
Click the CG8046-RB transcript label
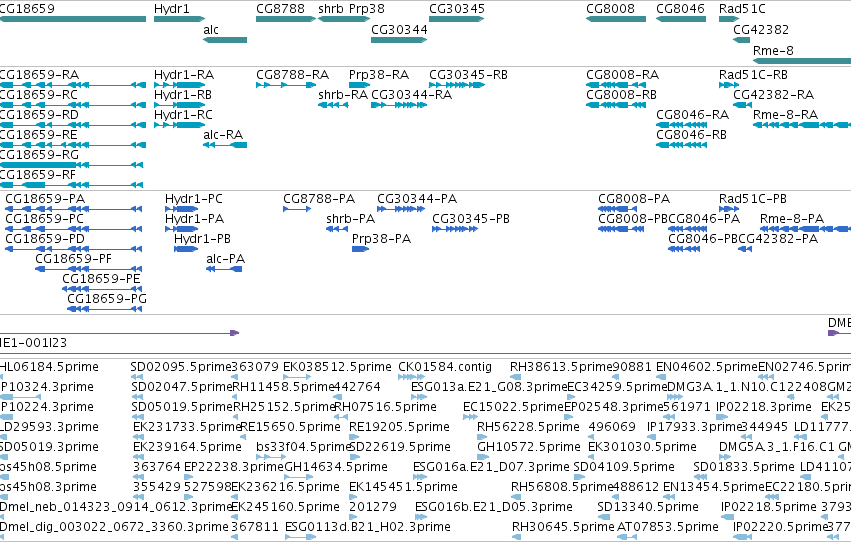coord(691,135)
